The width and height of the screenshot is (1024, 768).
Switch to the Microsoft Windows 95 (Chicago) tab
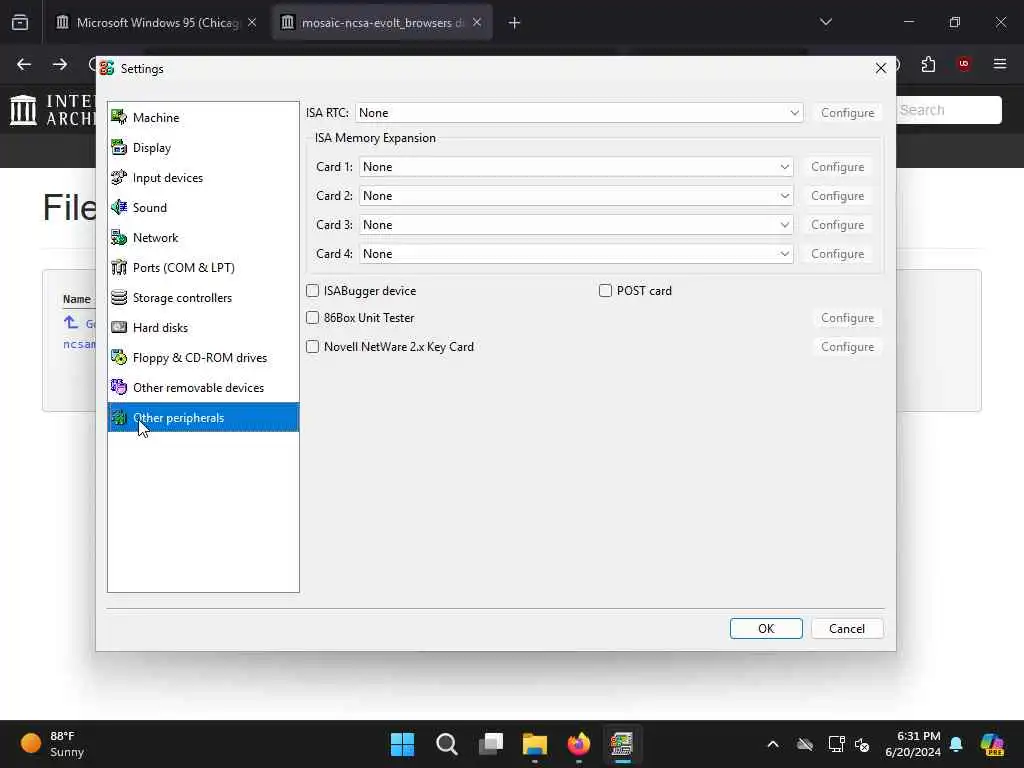(157, 23)
